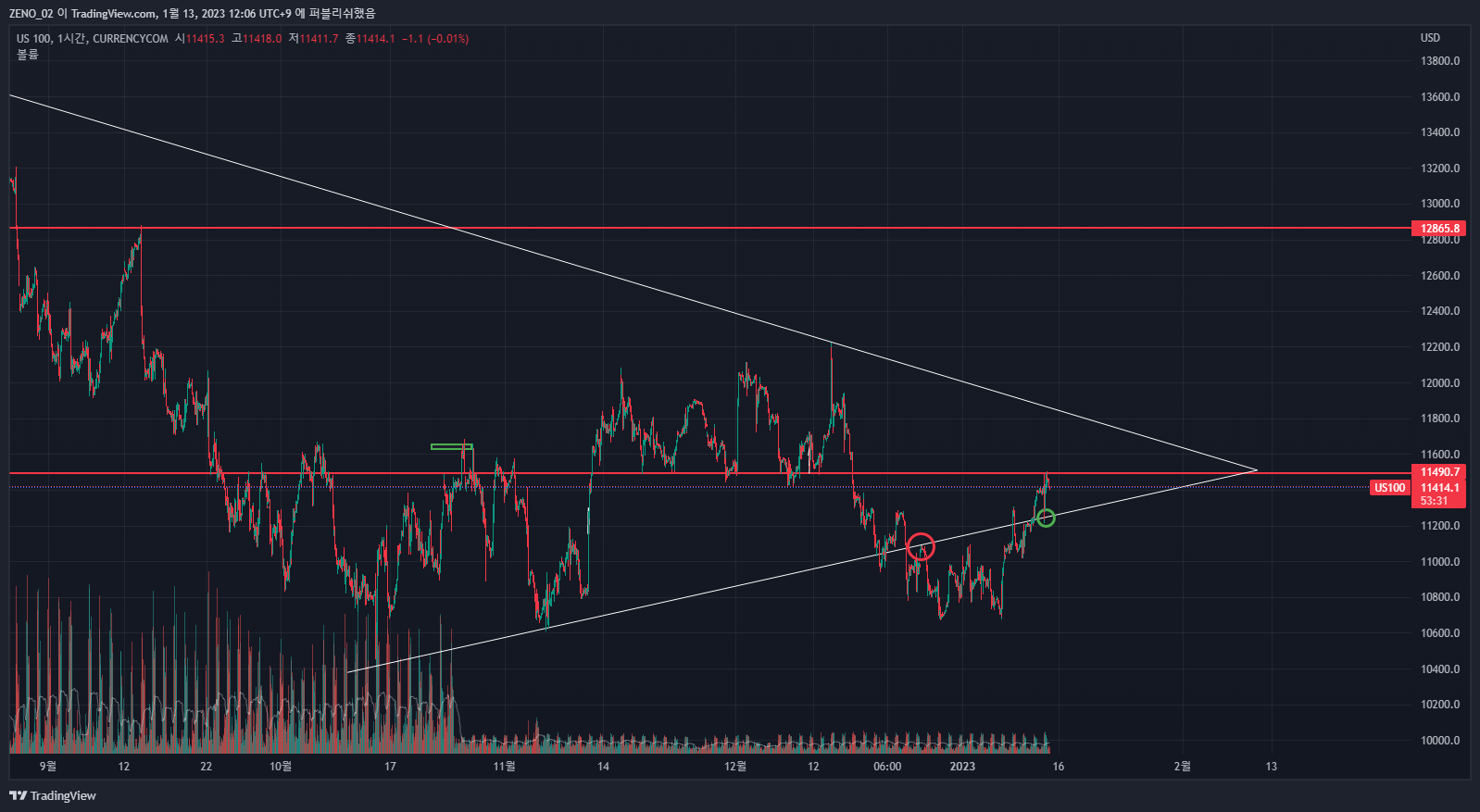This screenshot has width=1480, height=812.
Task: Click the red 11490.7 price label
Action: tap(1439, 472)
